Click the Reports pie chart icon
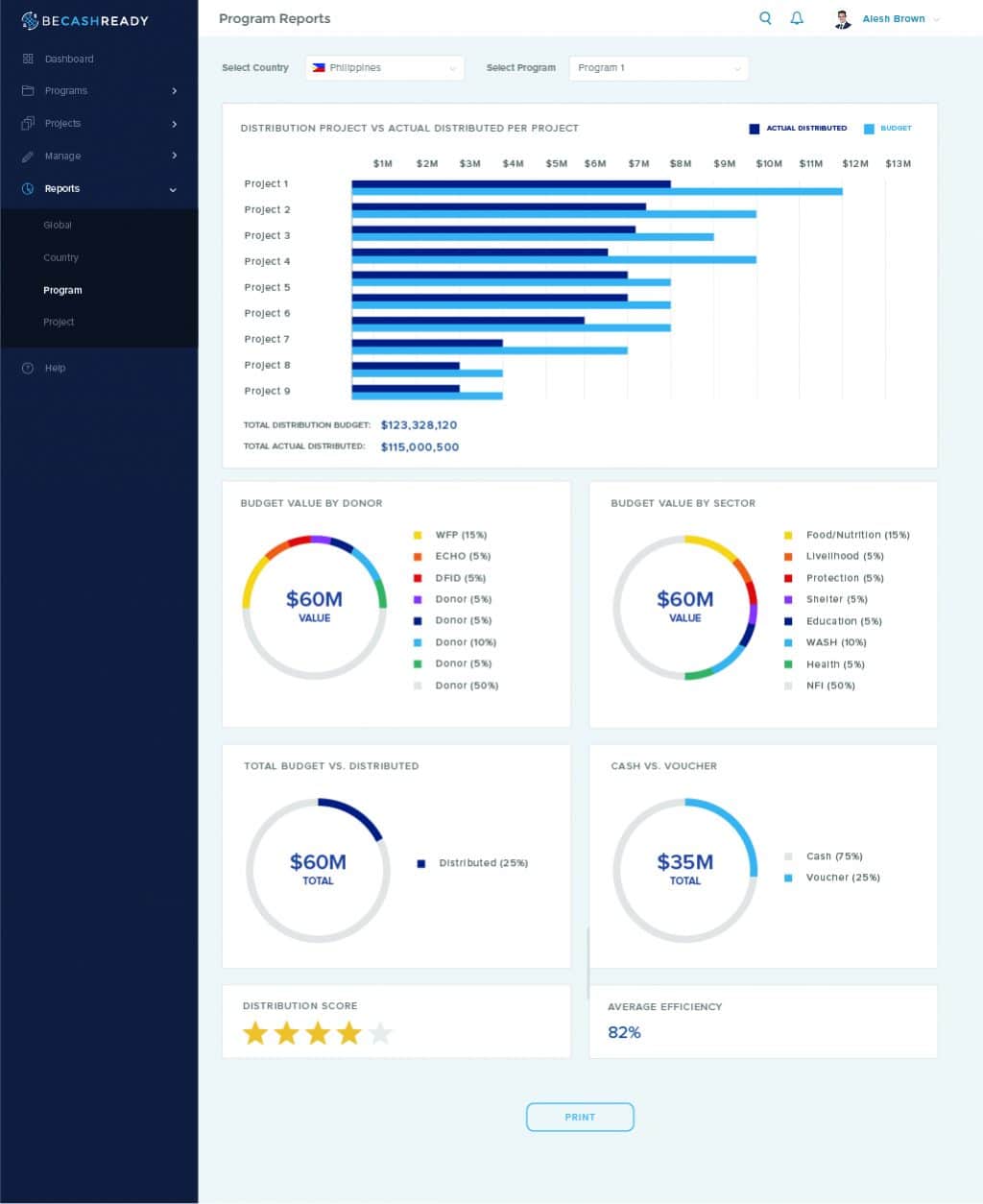 tap(28, 188)
